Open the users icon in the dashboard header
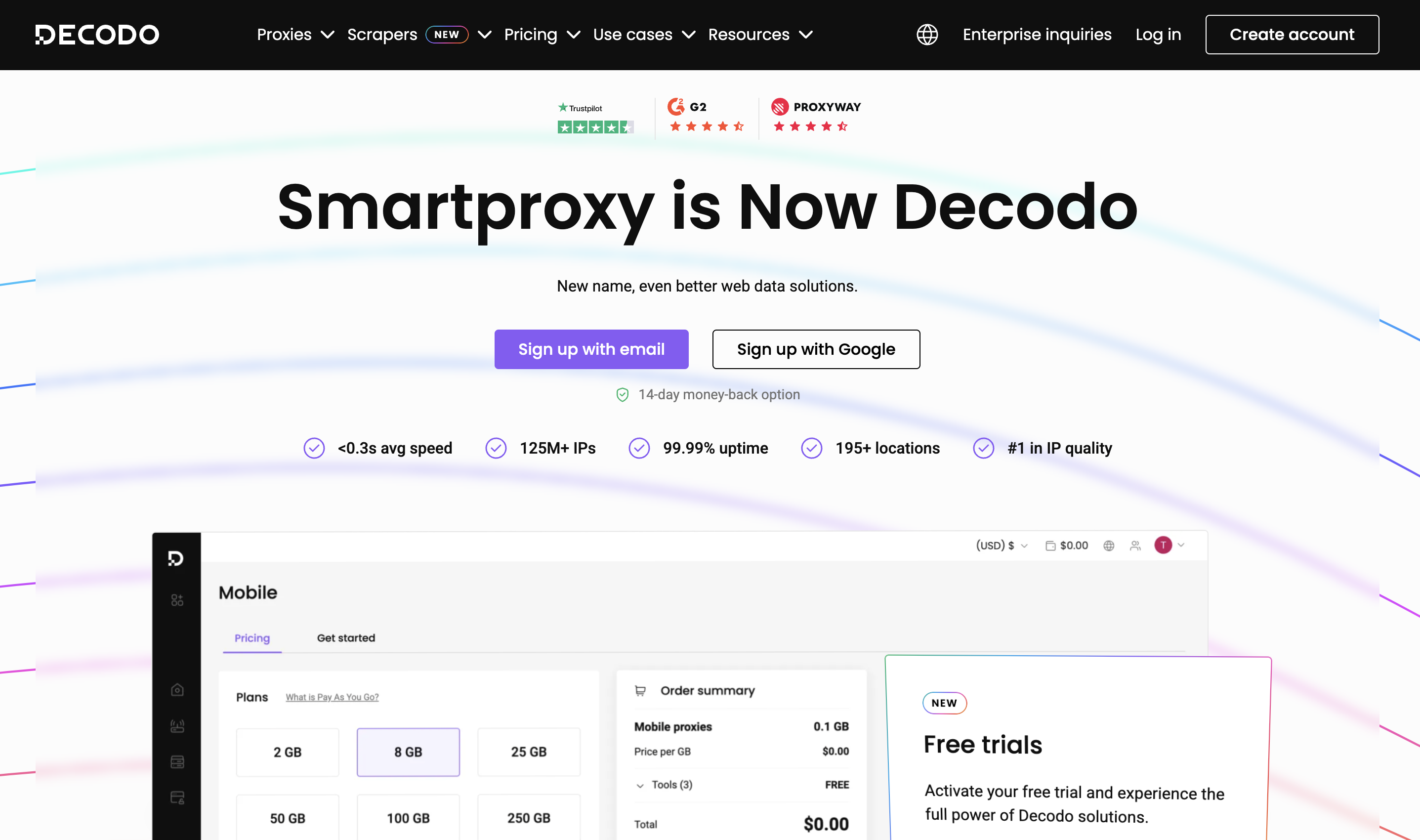Viewport: 1420px width, 840px height. pos(1135,545)
